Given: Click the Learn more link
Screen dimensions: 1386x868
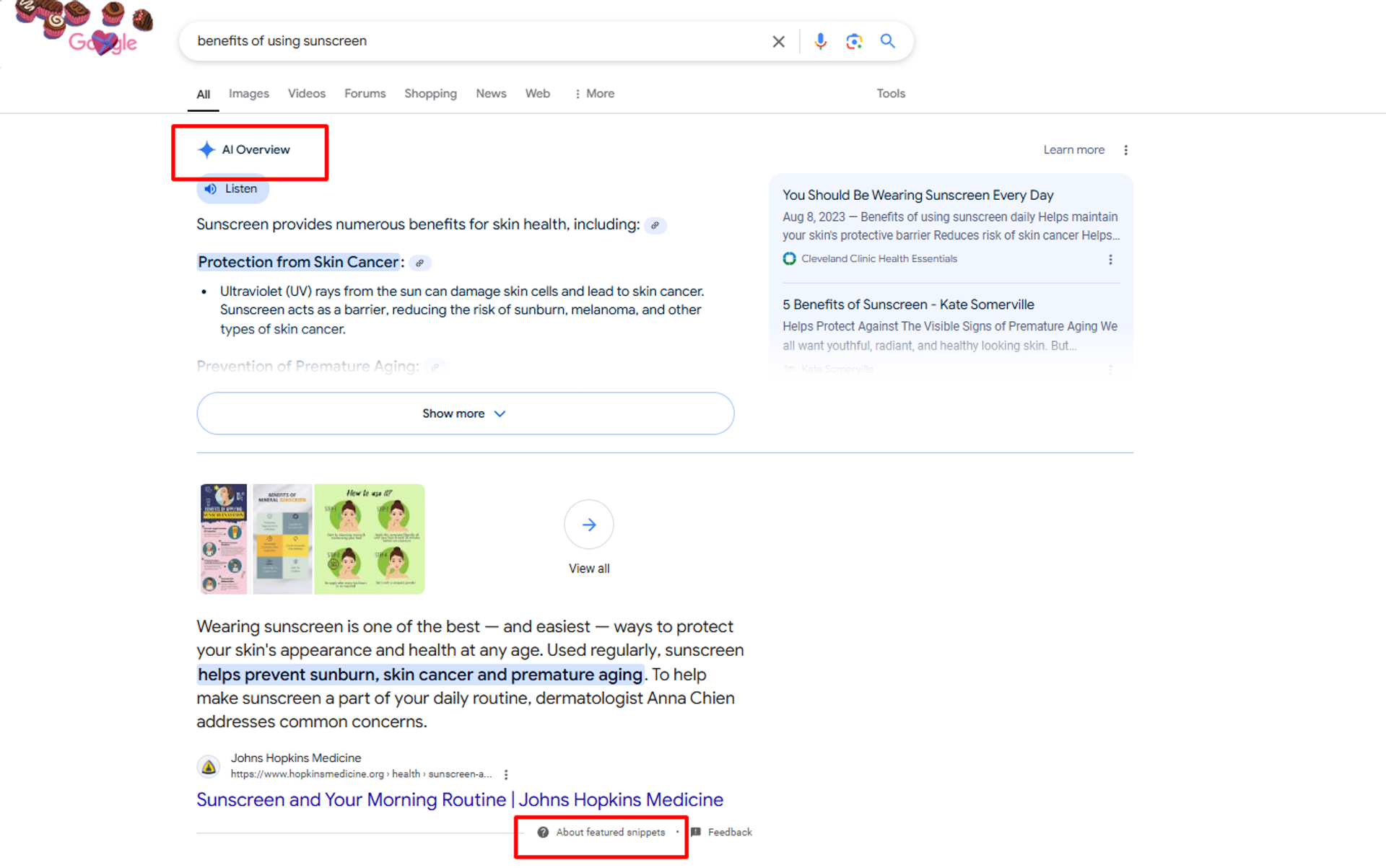Looking at the screenshot, I should tap(1073, 150).
